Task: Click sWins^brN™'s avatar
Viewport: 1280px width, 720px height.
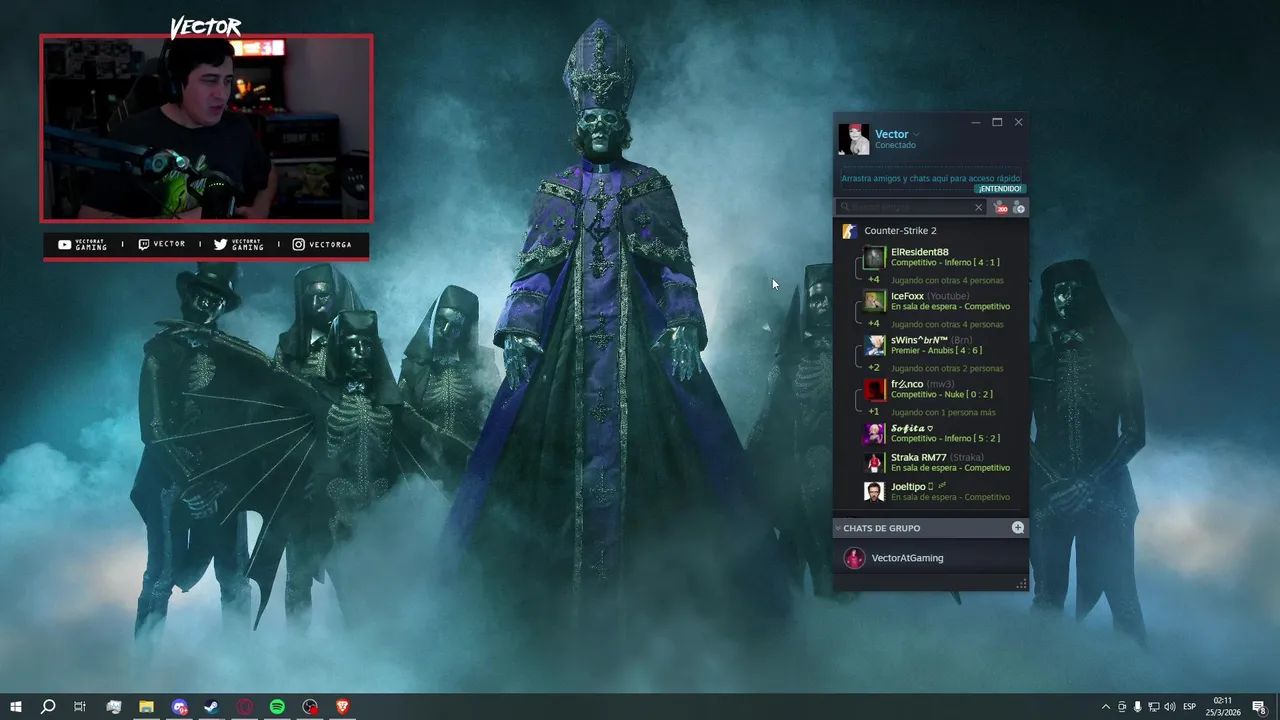Action: tap(874, 345)
